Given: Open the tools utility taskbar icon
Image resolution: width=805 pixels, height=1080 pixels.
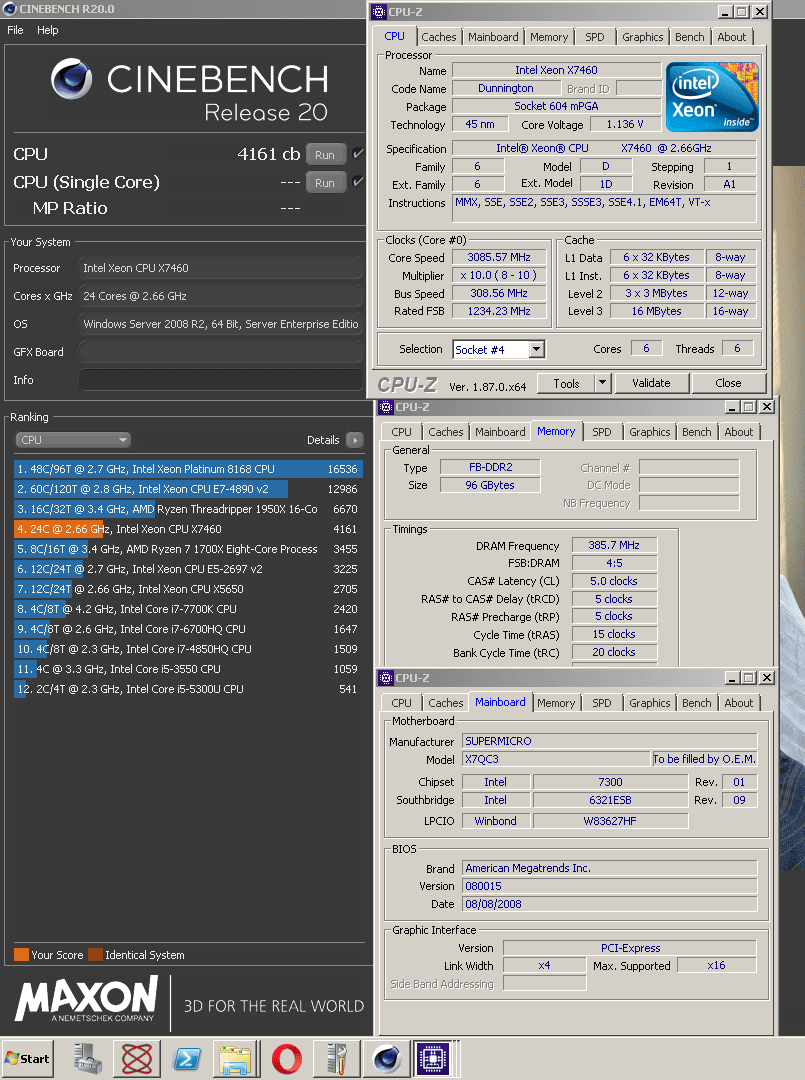Looking at the screenshot, I should pyautogui.click(x=336, y=1059).
